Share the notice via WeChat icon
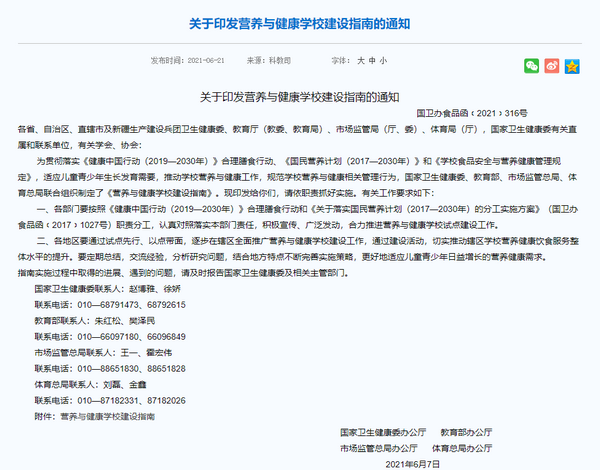 532,66
